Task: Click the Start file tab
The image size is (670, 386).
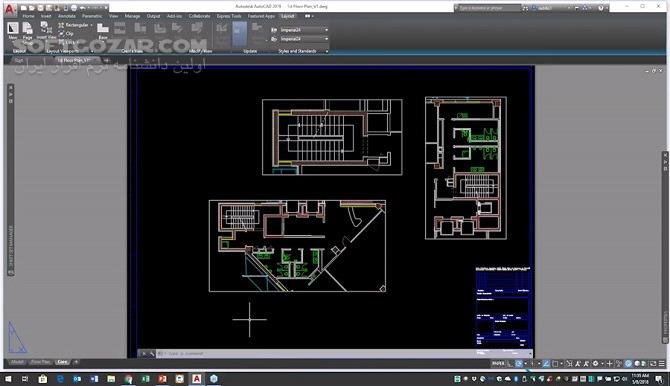Action: pos(19,61)
